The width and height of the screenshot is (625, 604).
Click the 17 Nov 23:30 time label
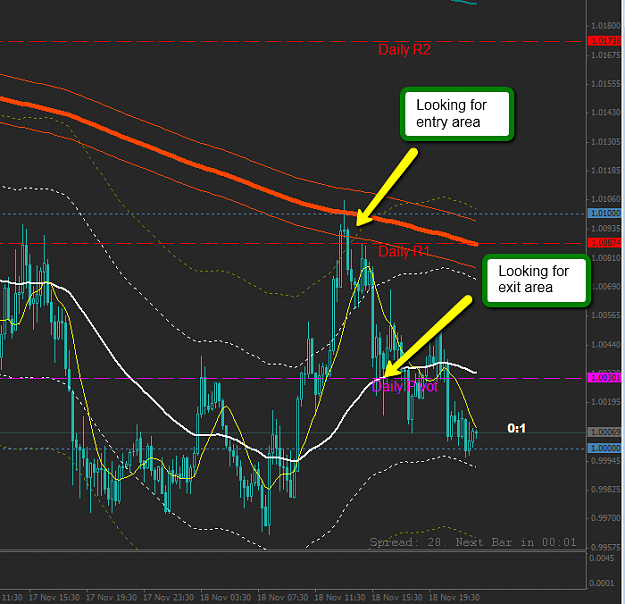168,598
